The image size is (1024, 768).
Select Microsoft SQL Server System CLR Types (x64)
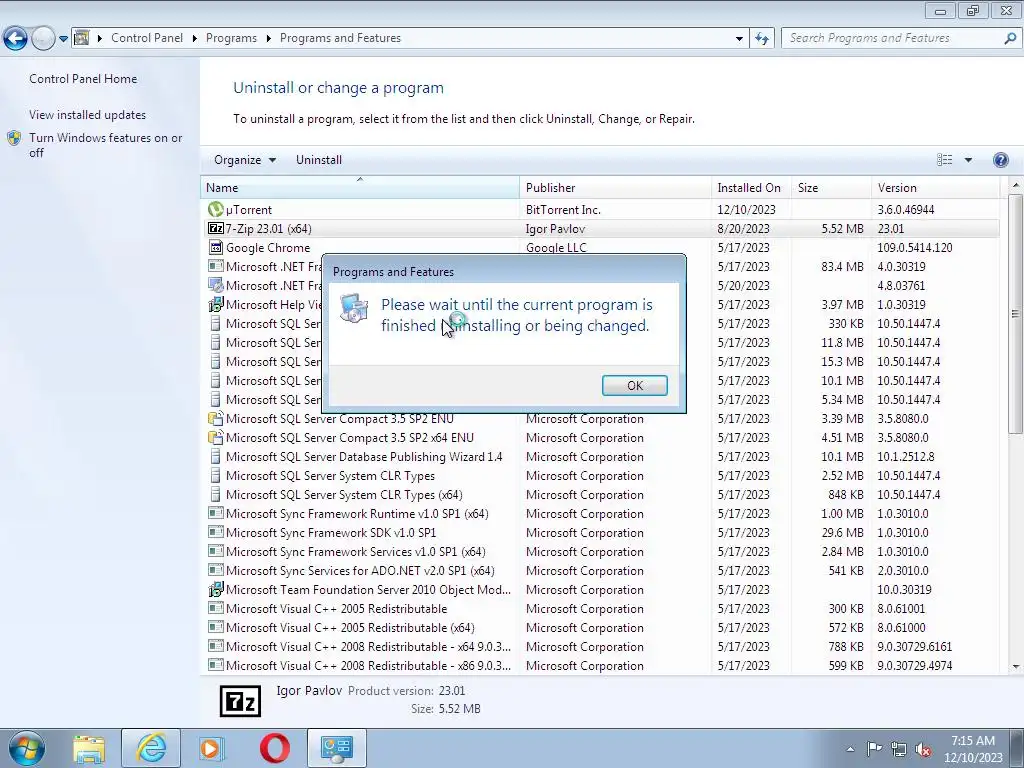tap(601, 495)
